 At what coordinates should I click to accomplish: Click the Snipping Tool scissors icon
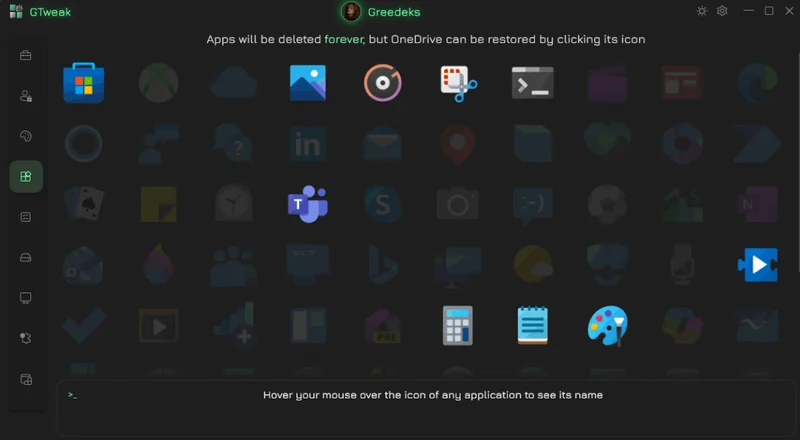coord(458,83)
